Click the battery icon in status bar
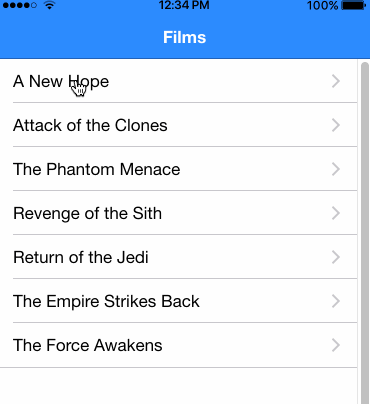This screenshot has height=404, width=370. 354,5
